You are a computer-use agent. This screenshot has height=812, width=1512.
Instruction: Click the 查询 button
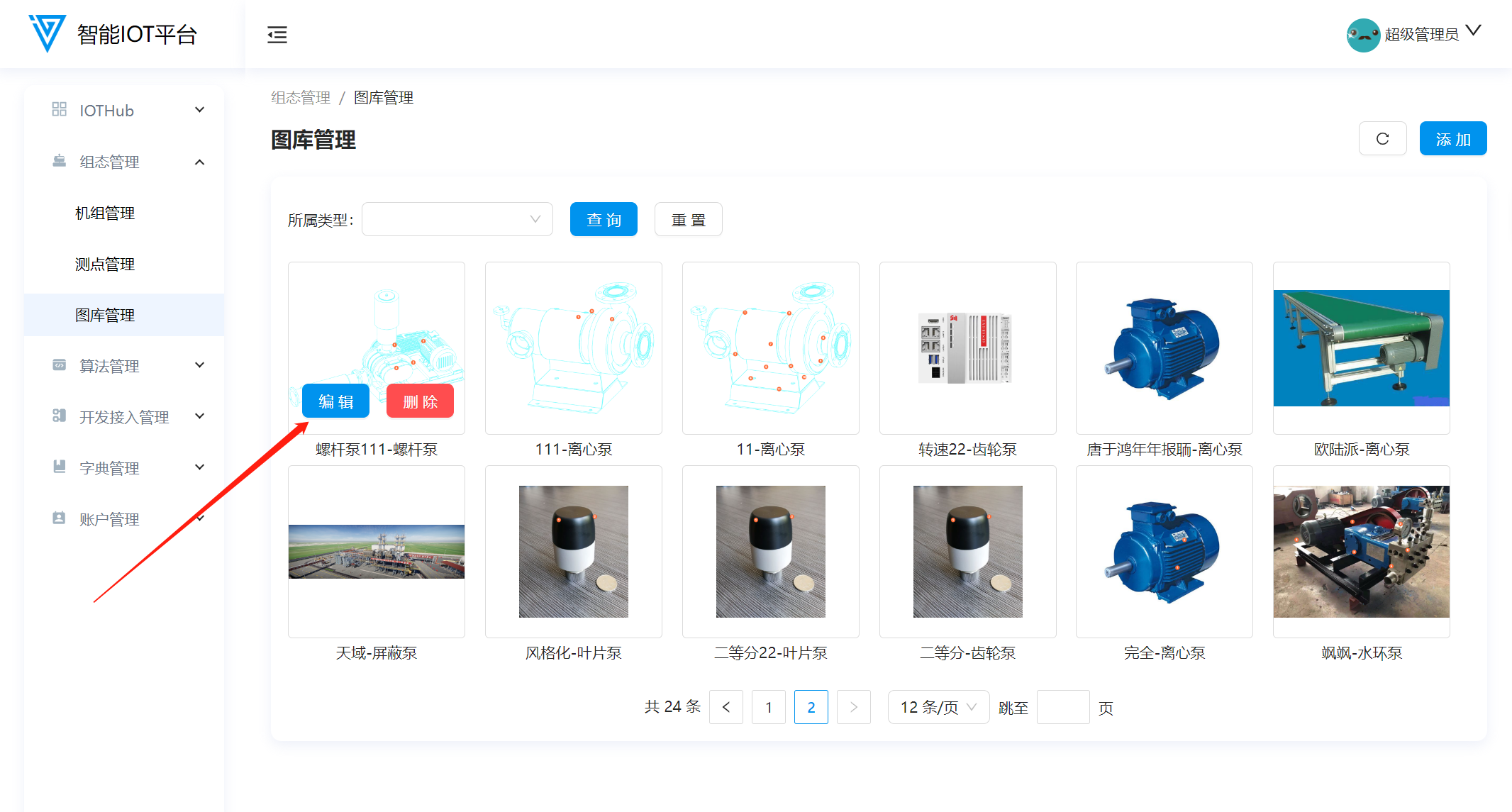click(604, 219)
